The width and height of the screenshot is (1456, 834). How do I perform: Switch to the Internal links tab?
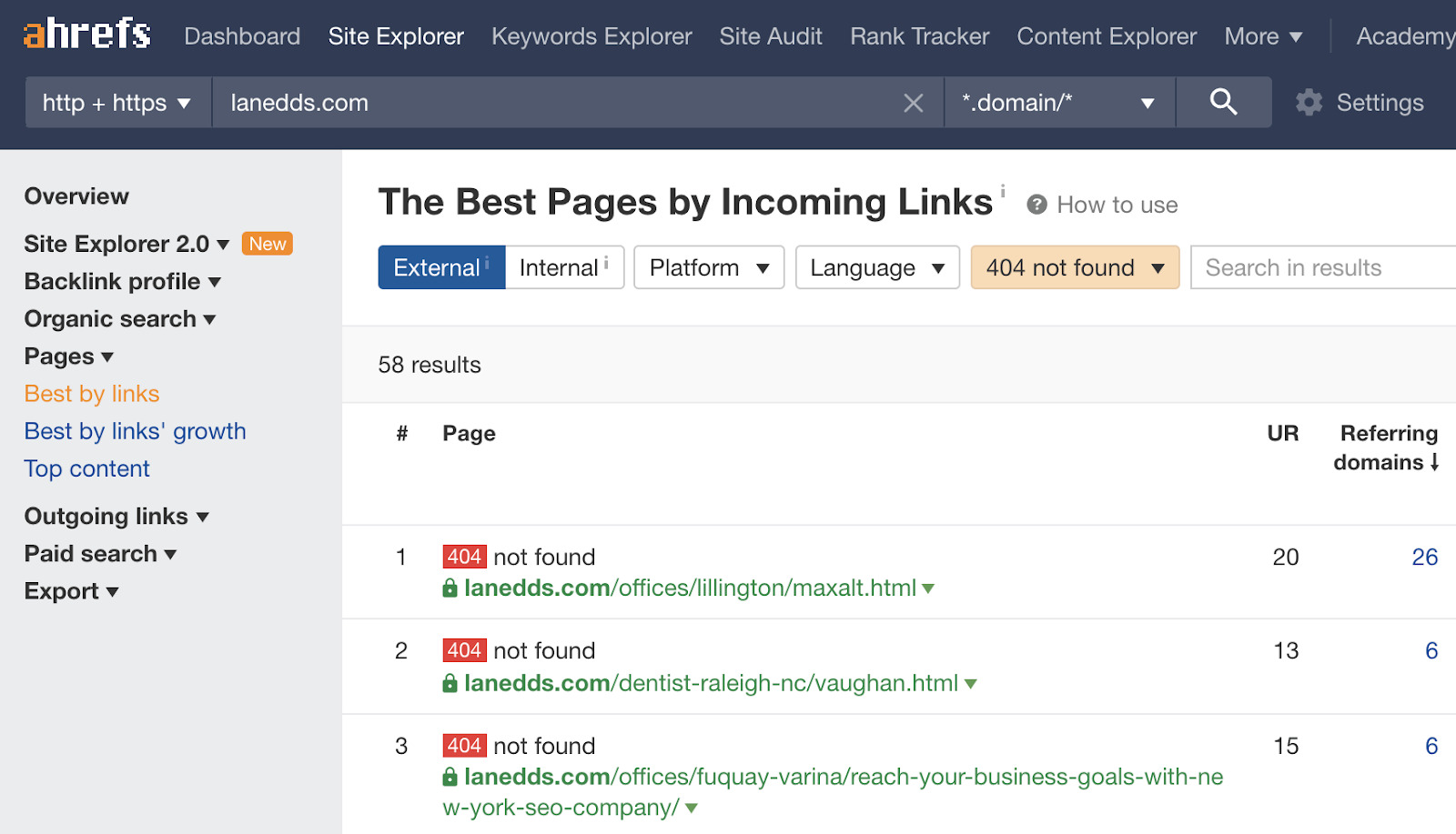[560, 267]
